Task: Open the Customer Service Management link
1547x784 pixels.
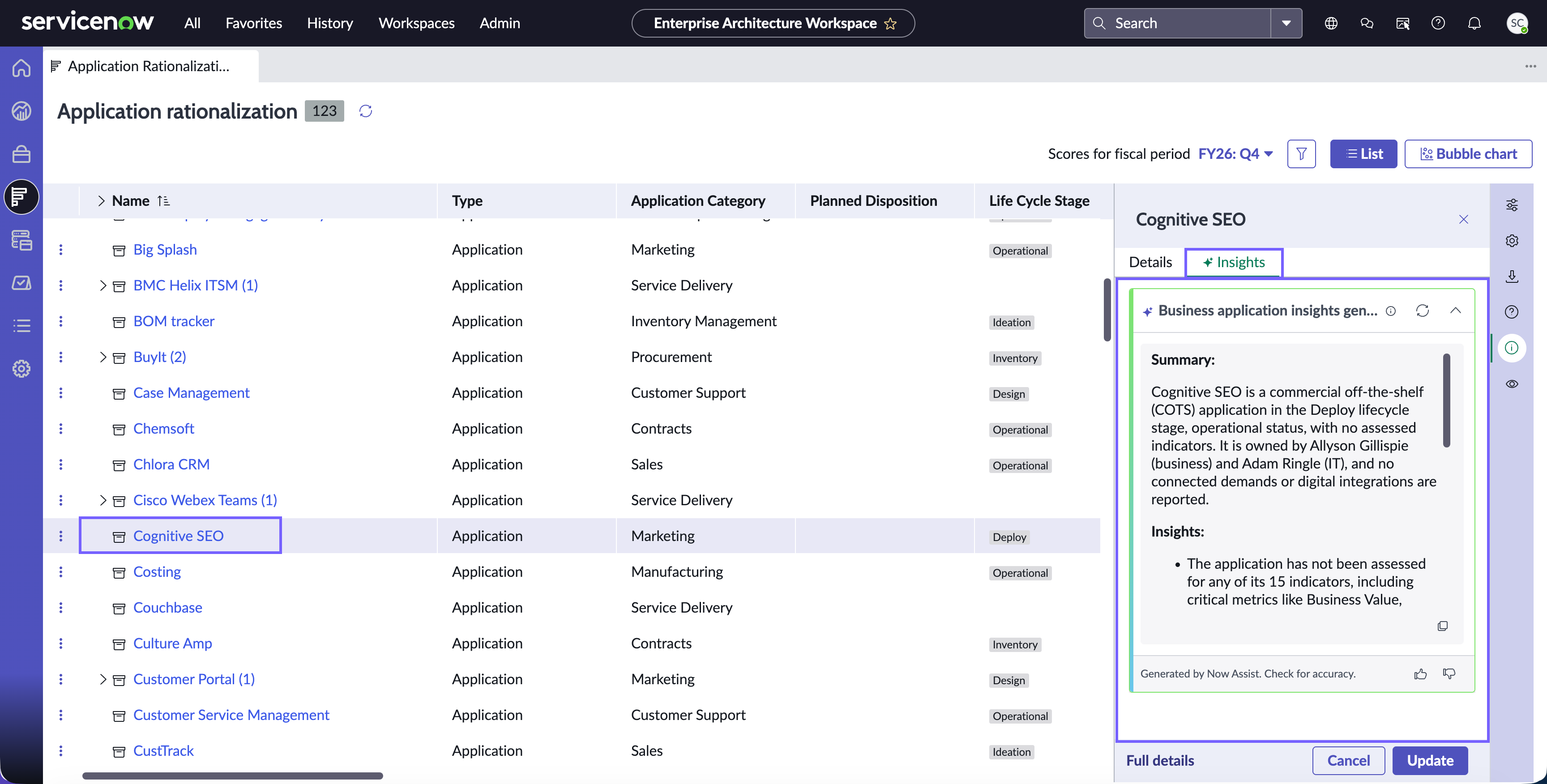Action: 231,716
